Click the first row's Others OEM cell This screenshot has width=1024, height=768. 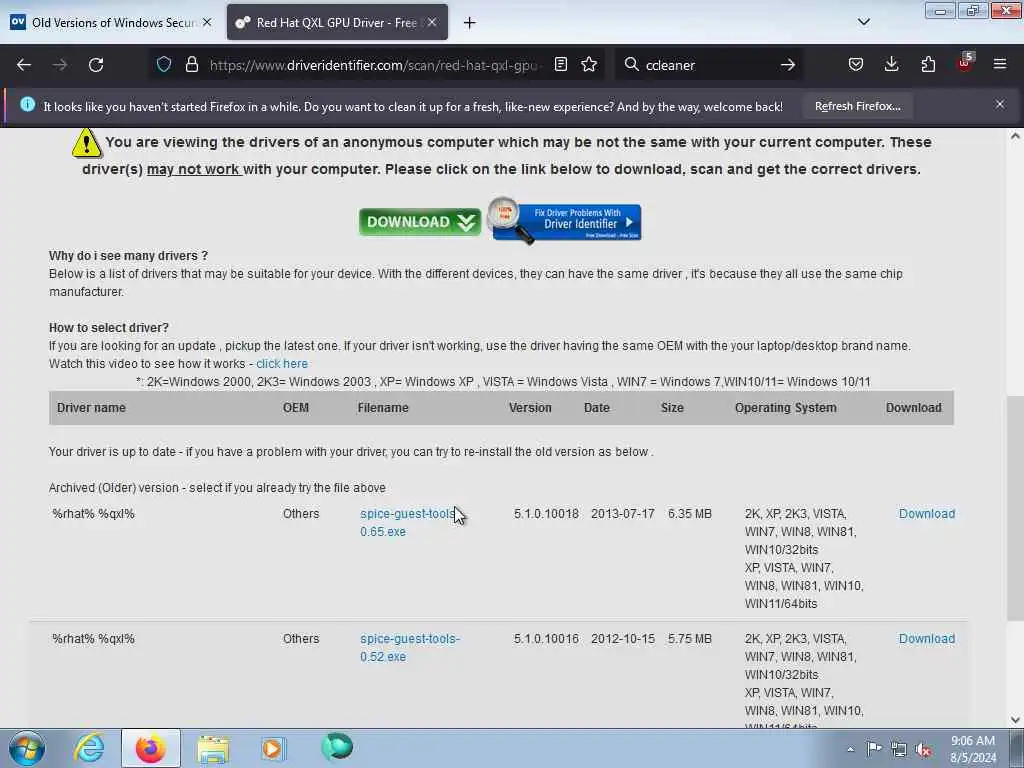point(301,514)
